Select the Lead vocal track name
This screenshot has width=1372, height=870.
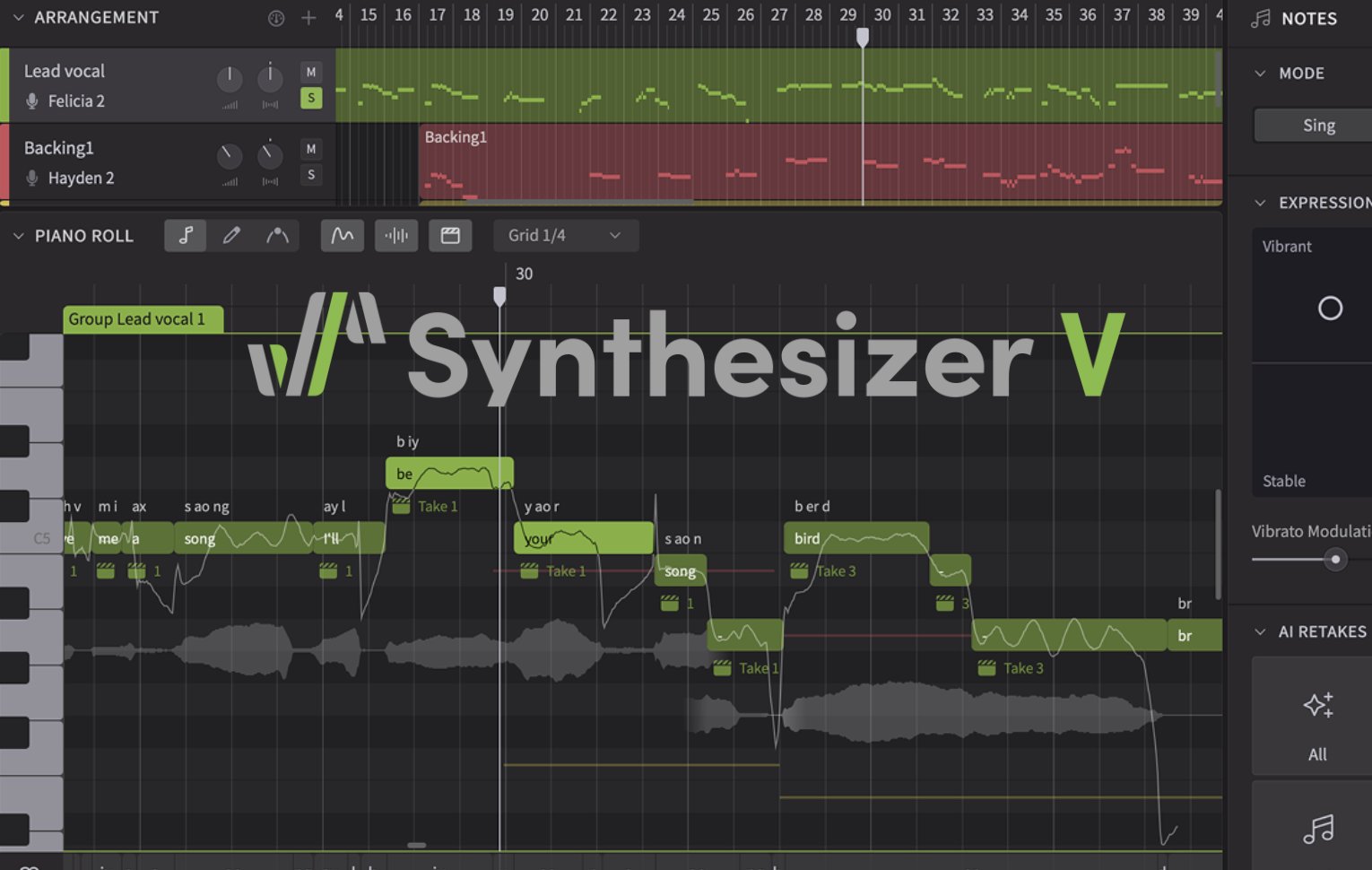coord(65,72)
